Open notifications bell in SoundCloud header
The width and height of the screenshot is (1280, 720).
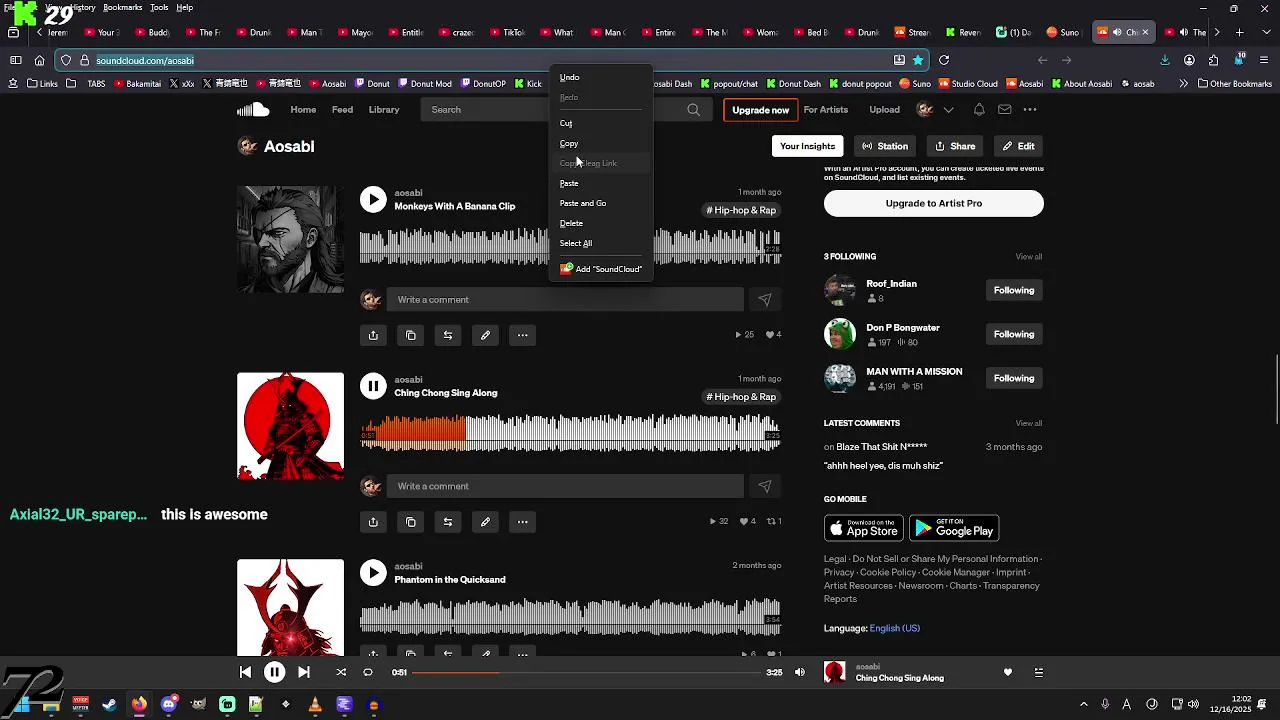point(979,109)
